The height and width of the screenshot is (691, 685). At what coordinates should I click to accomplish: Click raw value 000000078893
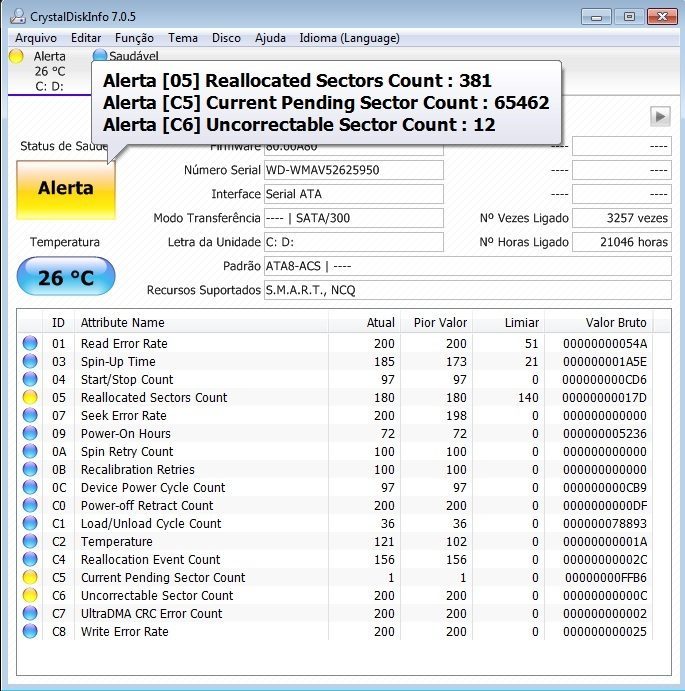(x=605, y=524)
